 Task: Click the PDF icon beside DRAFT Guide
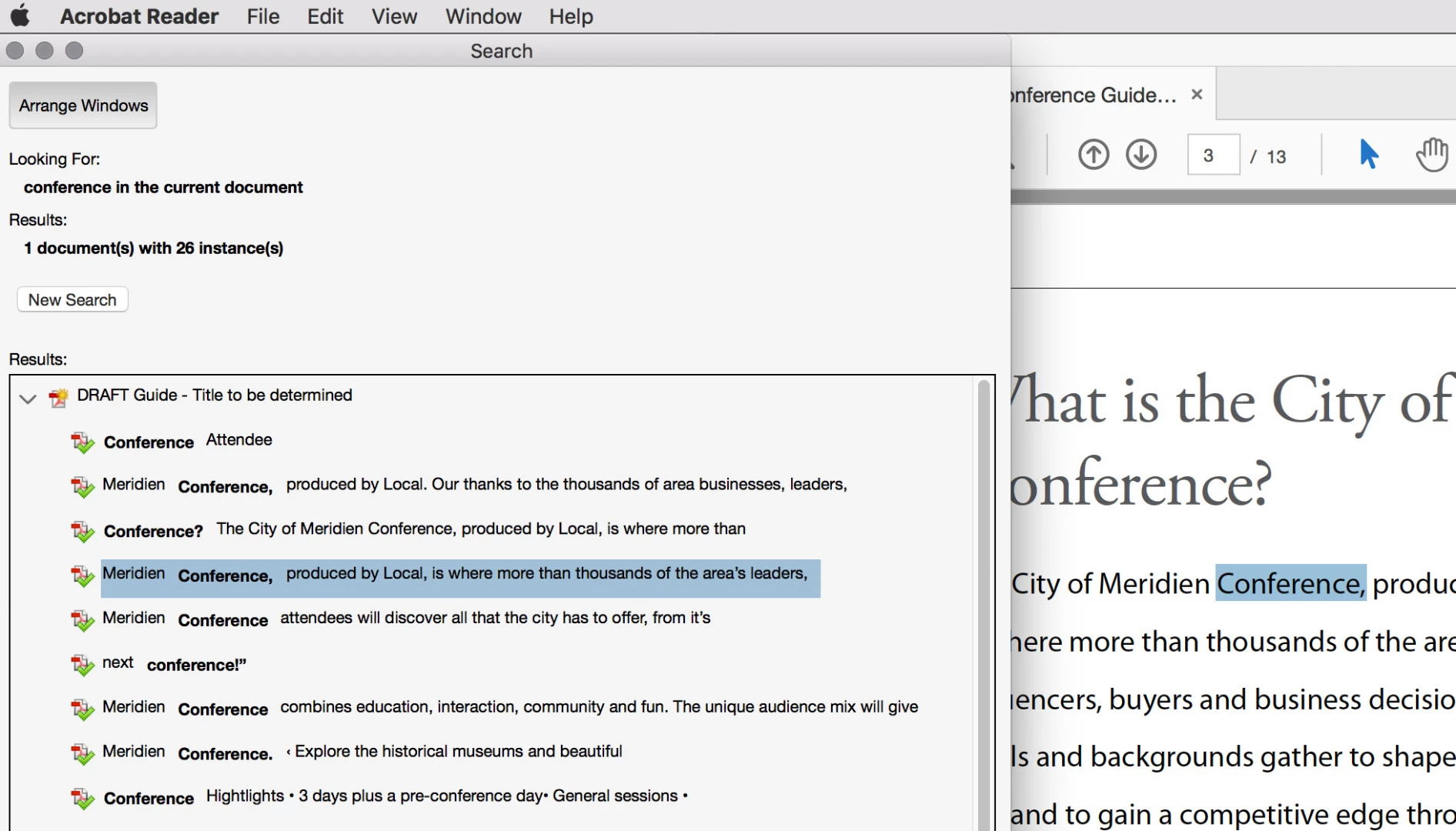[58, 397]
